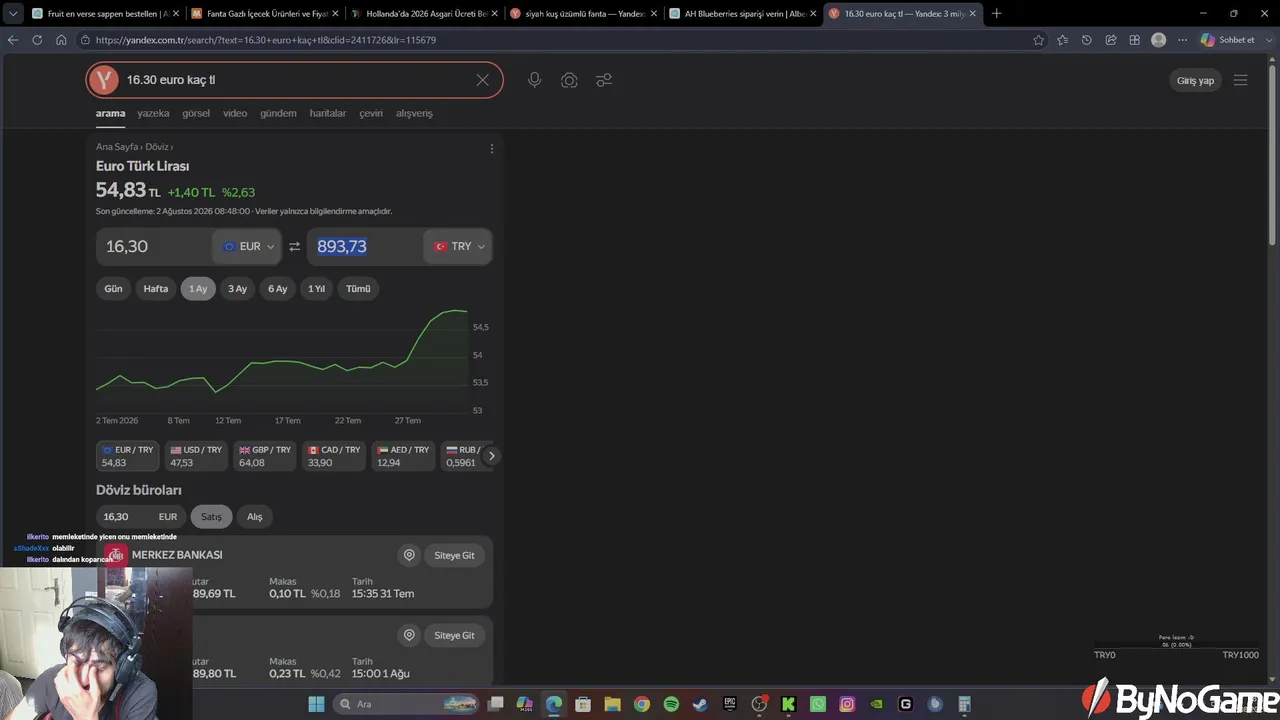
Task: Open the Döviz breadcrumb link
Action: click(157, 147)
